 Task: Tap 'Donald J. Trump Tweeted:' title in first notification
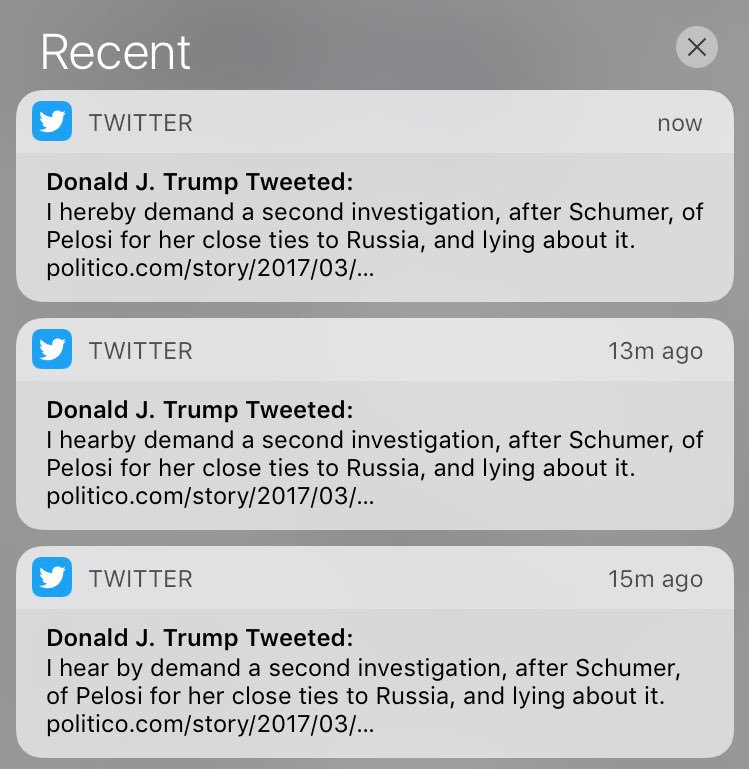pyautogui.click(x=200, y=182)
